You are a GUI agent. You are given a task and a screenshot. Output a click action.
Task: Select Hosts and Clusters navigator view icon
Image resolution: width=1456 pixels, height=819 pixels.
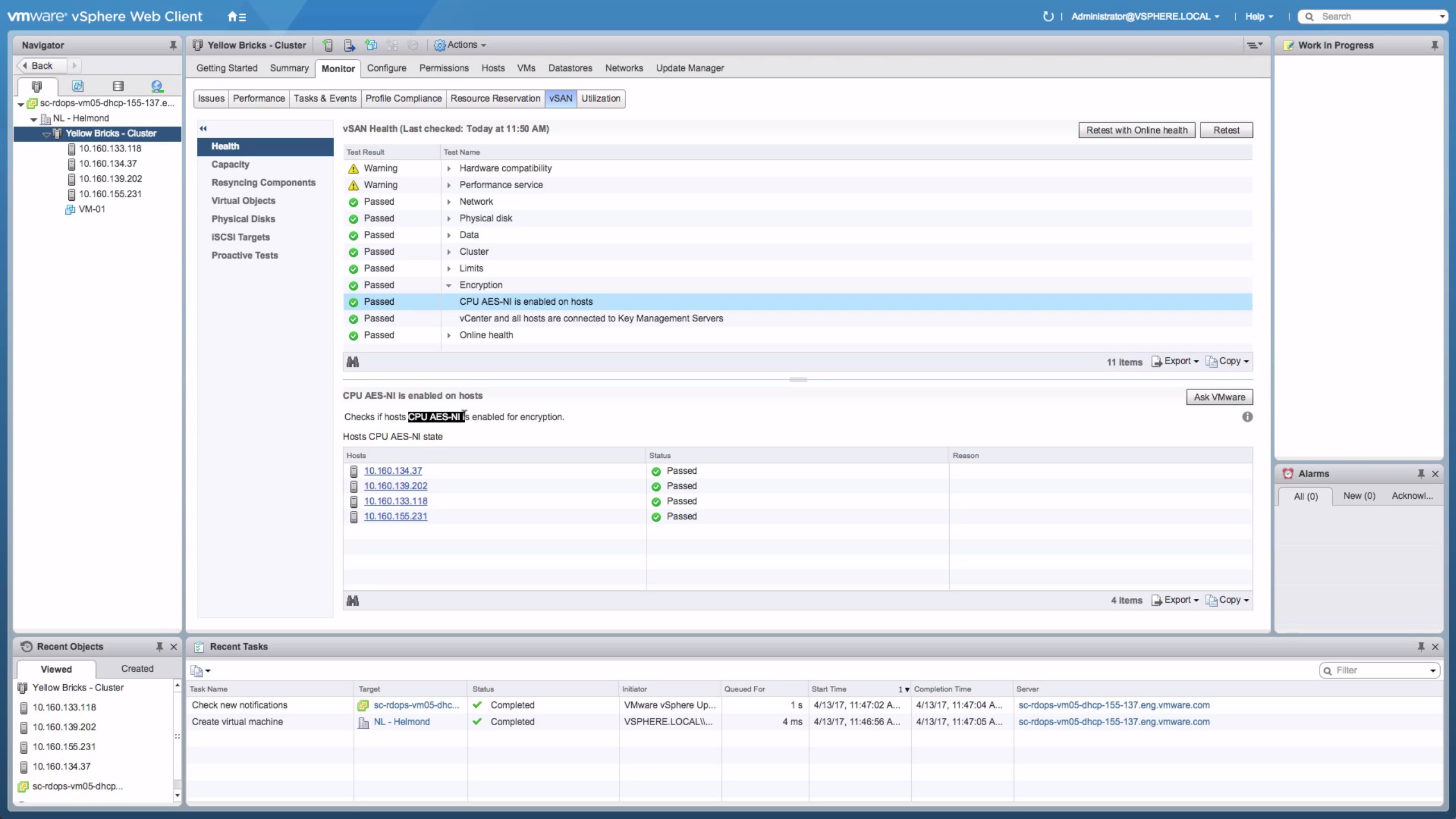[37, 86]
